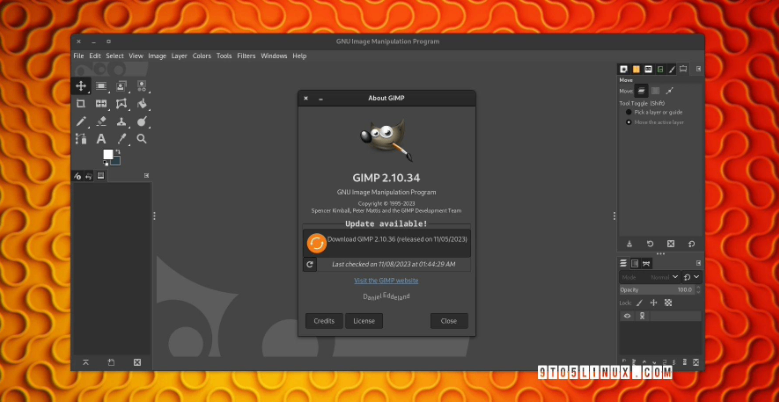The image size is (779, 402).
Task: Open left dock tab configuration menu
Action: pos(147,175)
